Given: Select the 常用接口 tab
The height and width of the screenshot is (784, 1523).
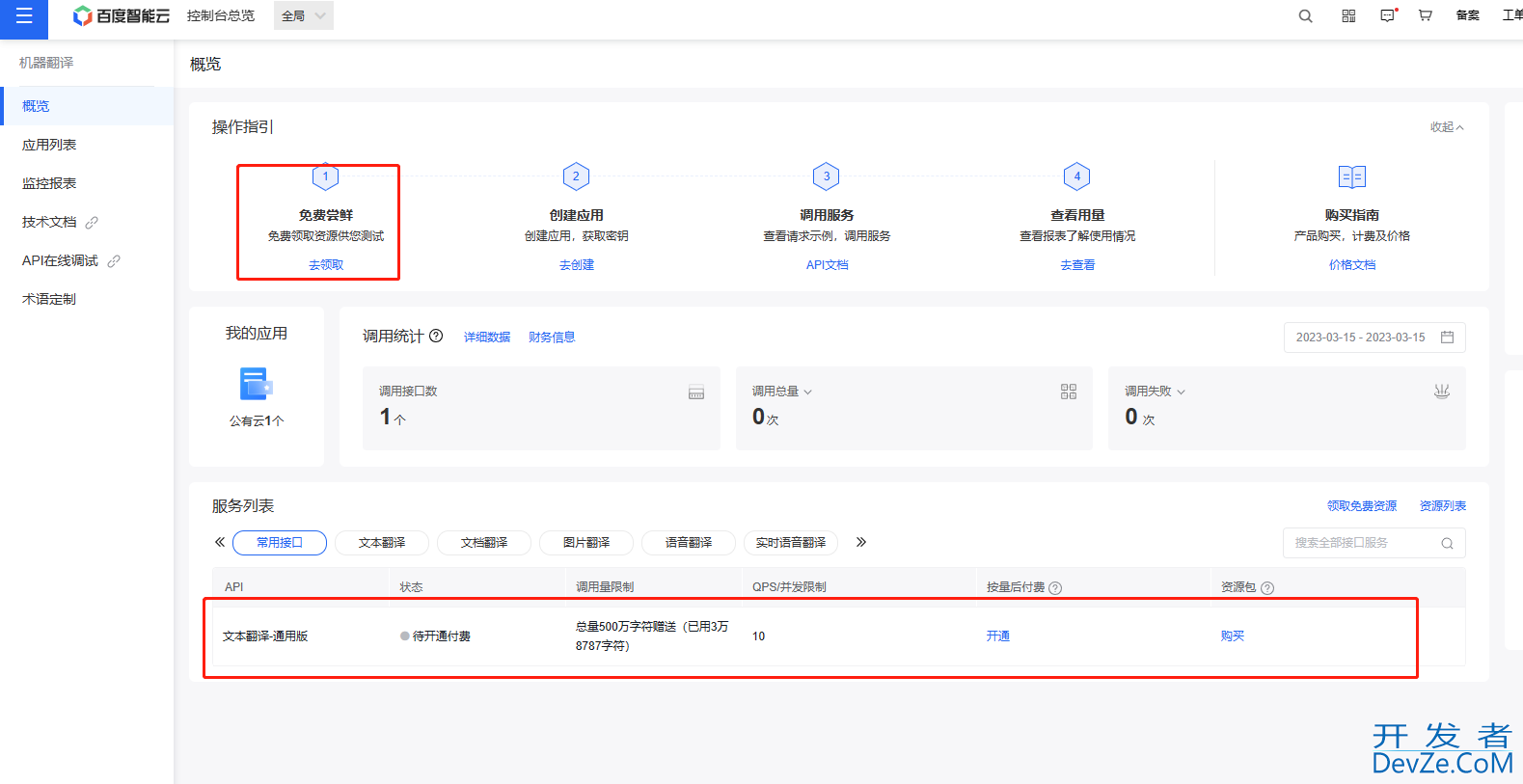Looking at the screenshot, I should [280, 543].
